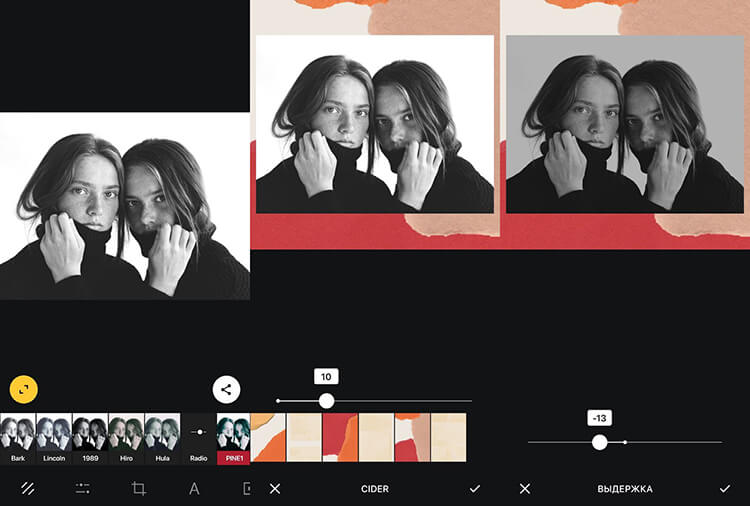This screenshot has width=750, height=506.
Task: Cancel the CIDER effect with the X
Action: pyautogui.click(x=275, y=488)
